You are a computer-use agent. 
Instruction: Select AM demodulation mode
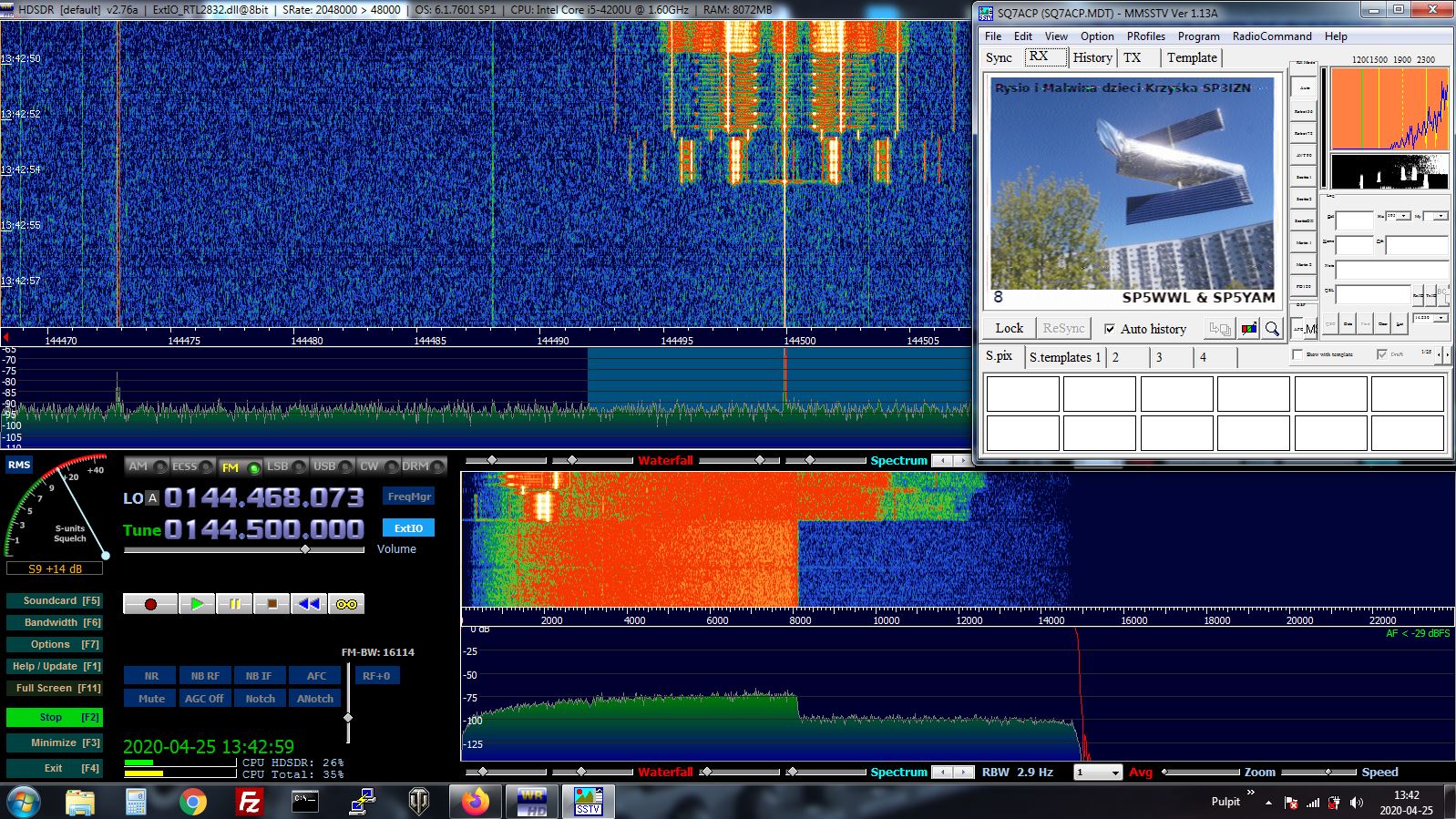coord(146,466)
